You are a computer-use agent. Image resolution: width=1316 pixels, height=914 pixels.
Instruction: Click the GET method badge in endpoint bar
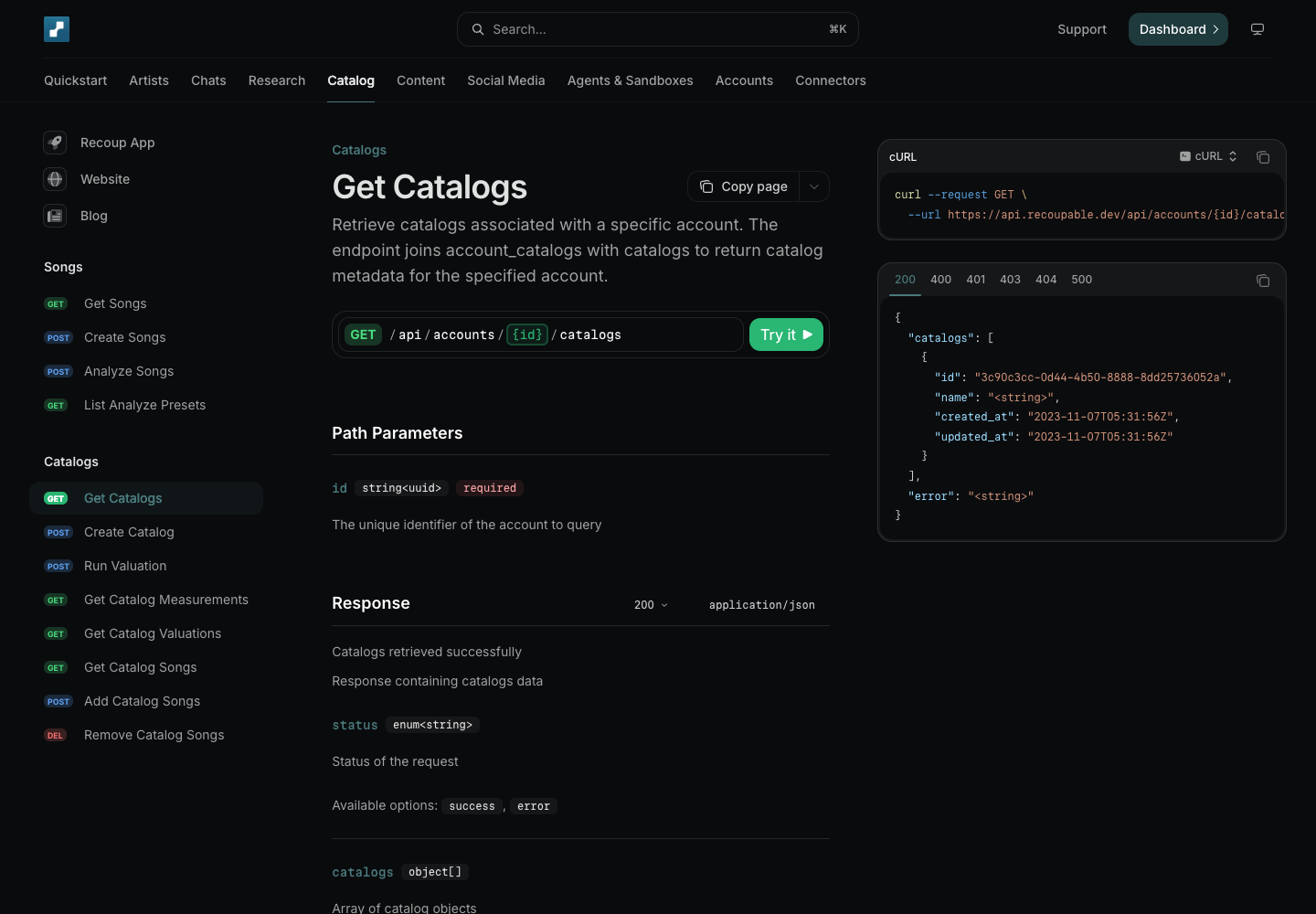[363, 335]
